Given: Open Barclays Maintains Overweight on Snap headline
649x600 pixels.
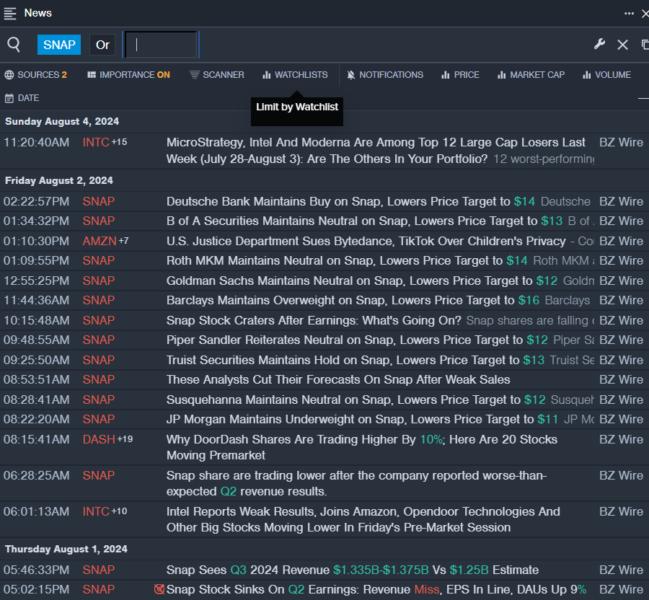Looking at the screenshot, I should [353, 300].
